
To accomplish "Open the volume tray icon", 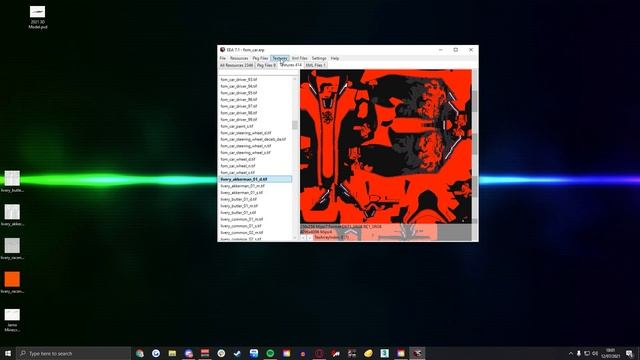I will tap(595, 353).
